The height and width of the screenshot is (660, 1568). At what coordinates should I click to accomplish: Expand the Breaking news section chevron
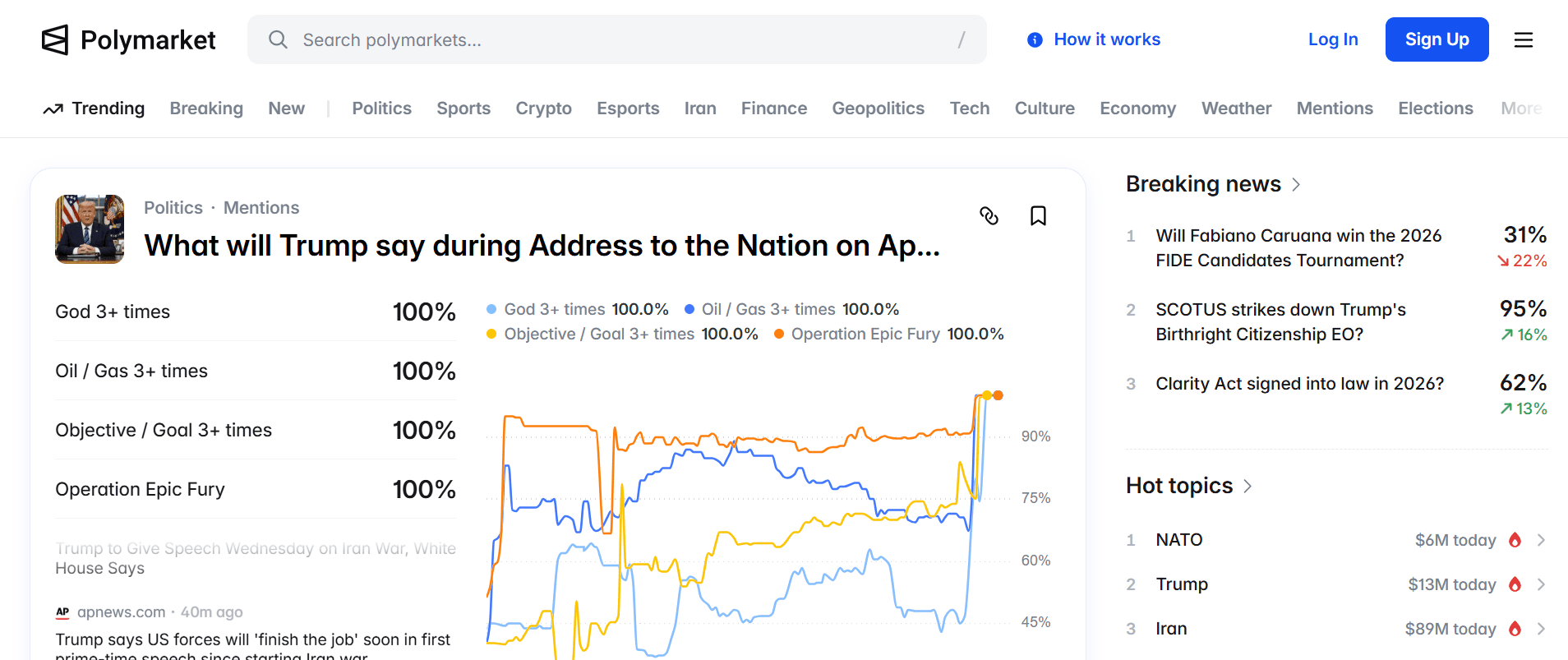coord(1296,185)
